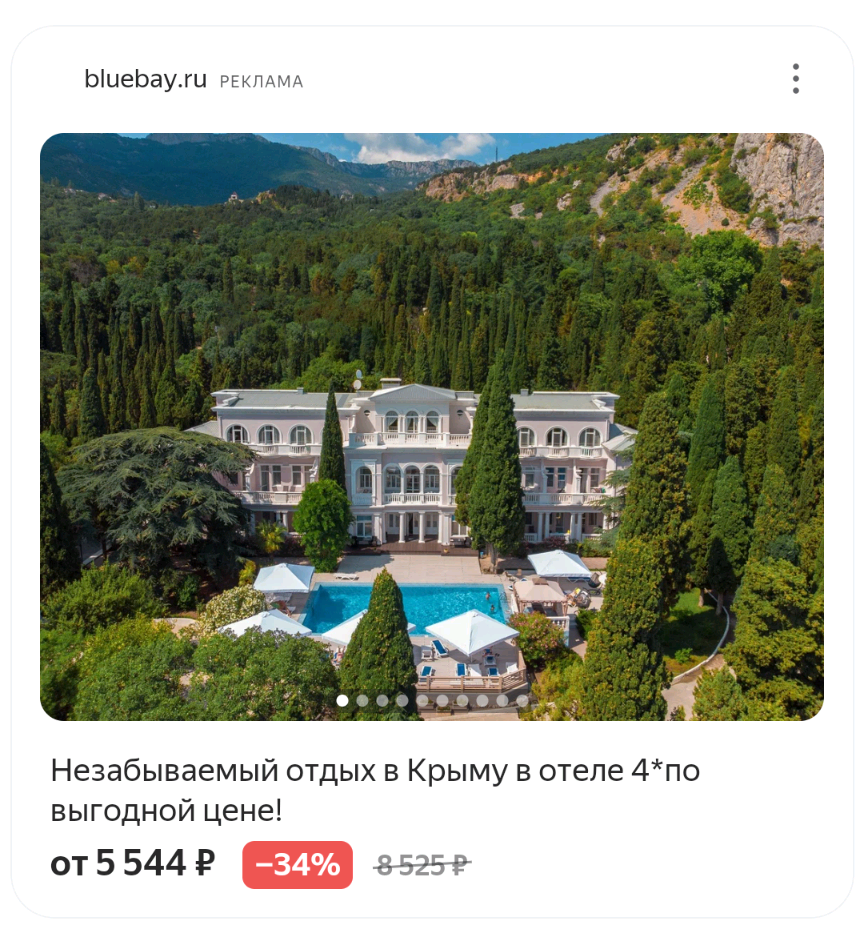Screen dimensions: 862x948
Task: Open the three-dot ad options menu
Action: 796,79
